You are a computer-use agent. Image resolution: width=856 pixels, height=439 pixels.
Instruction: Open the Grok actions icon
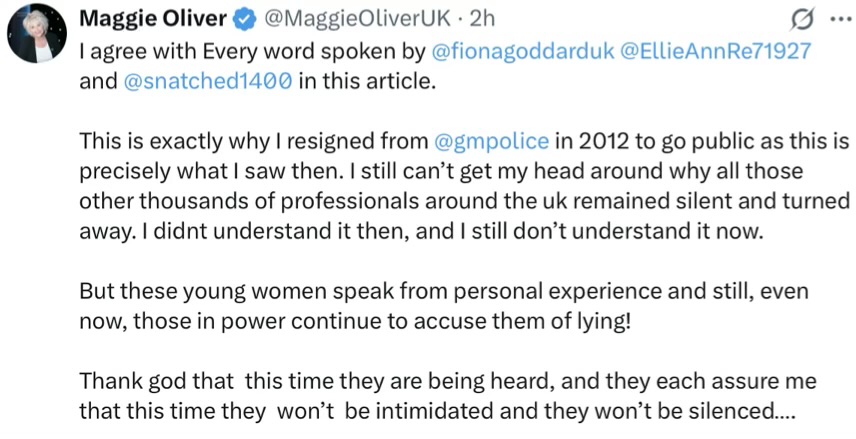click(801, 19)
